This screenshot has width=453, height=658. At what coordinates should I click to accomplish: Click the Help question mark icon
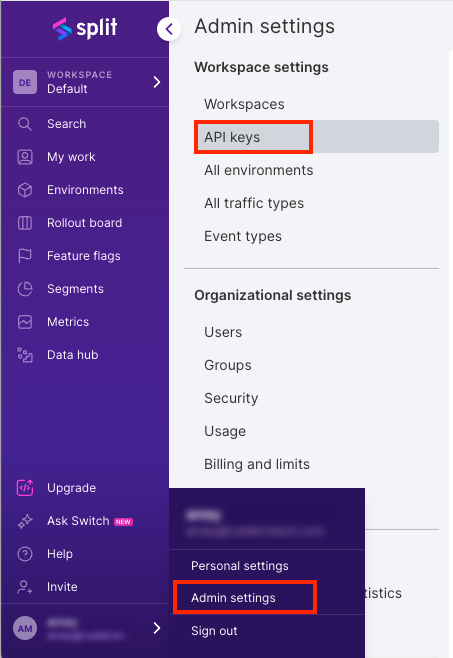[25, 554]
